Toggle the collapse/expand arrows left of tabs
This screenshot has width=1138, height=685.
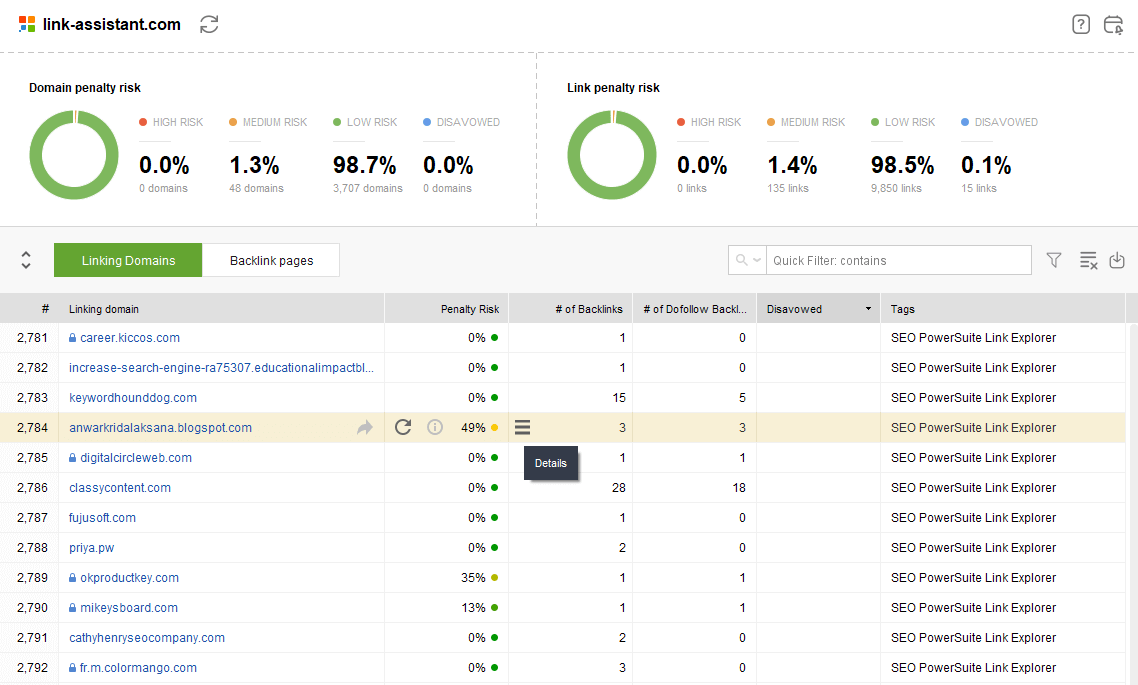pyautogui.click(x=26, y=260)
